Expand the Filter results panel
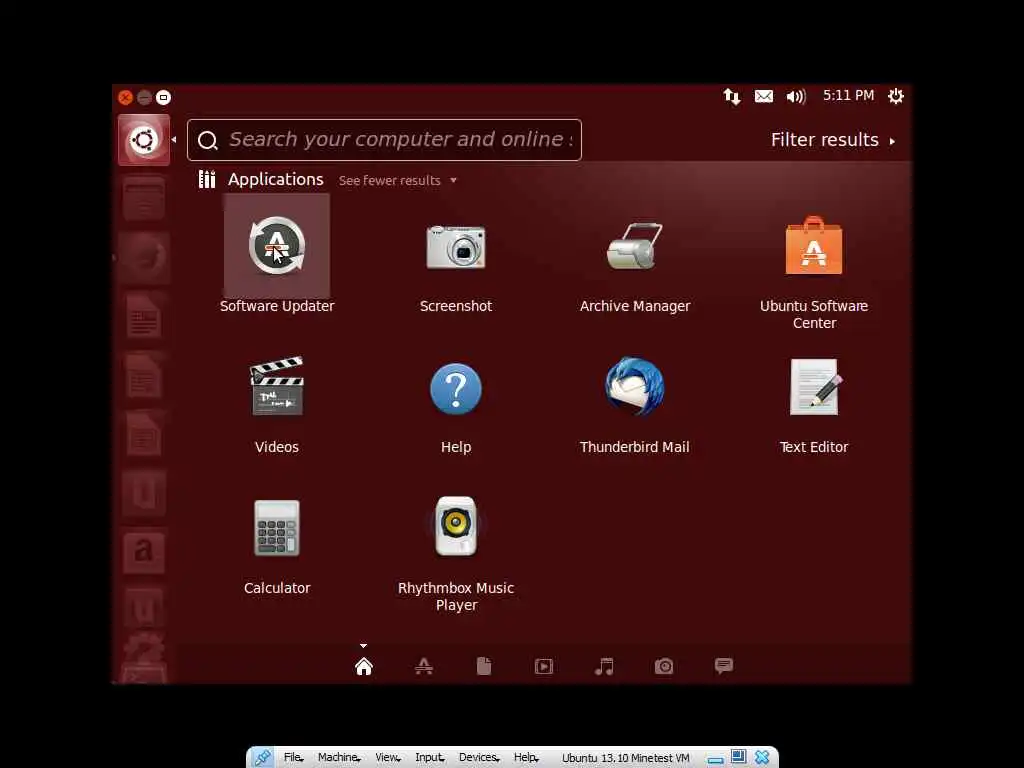 coord(832,140)
